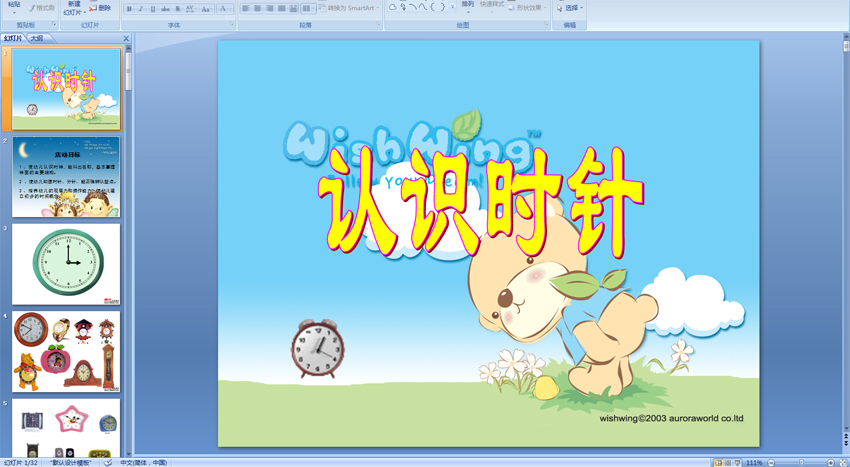Close the slide thumbnail pane
The width and height of the screenshot is (850, 467).
coord(126,39)
